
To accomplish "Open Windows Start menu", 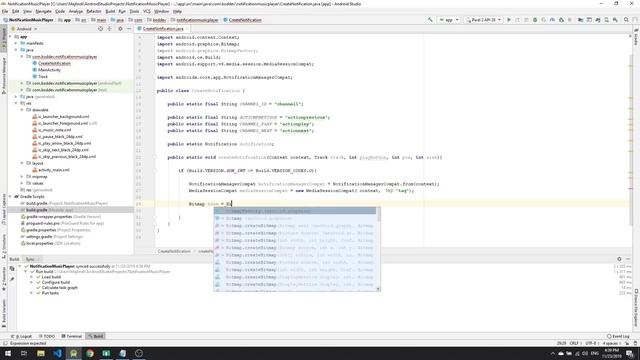I will point(8,353).
